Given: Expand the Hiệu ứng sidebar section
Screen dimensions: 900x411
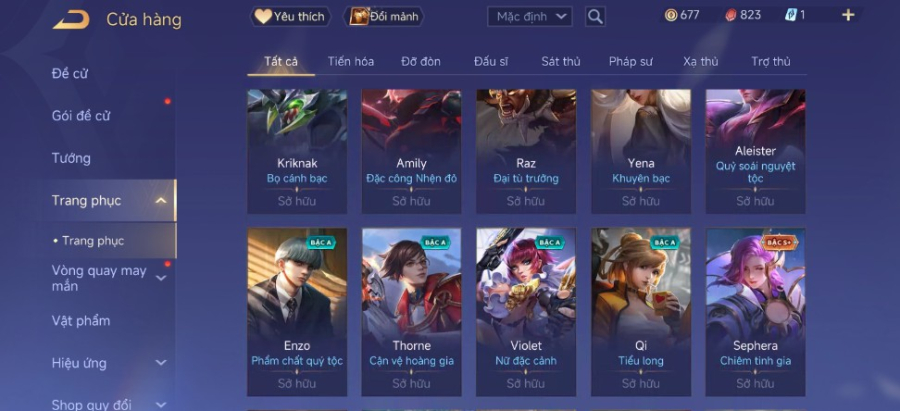Looking at the screenshot, I should click(x=161, y=363).
